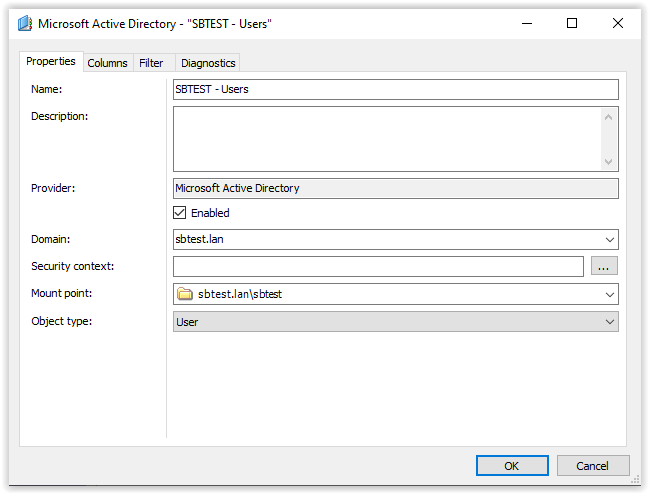Screen dimensions: 649x494
Task: Click the "Name:" label
Action: [x=46, y=89]
